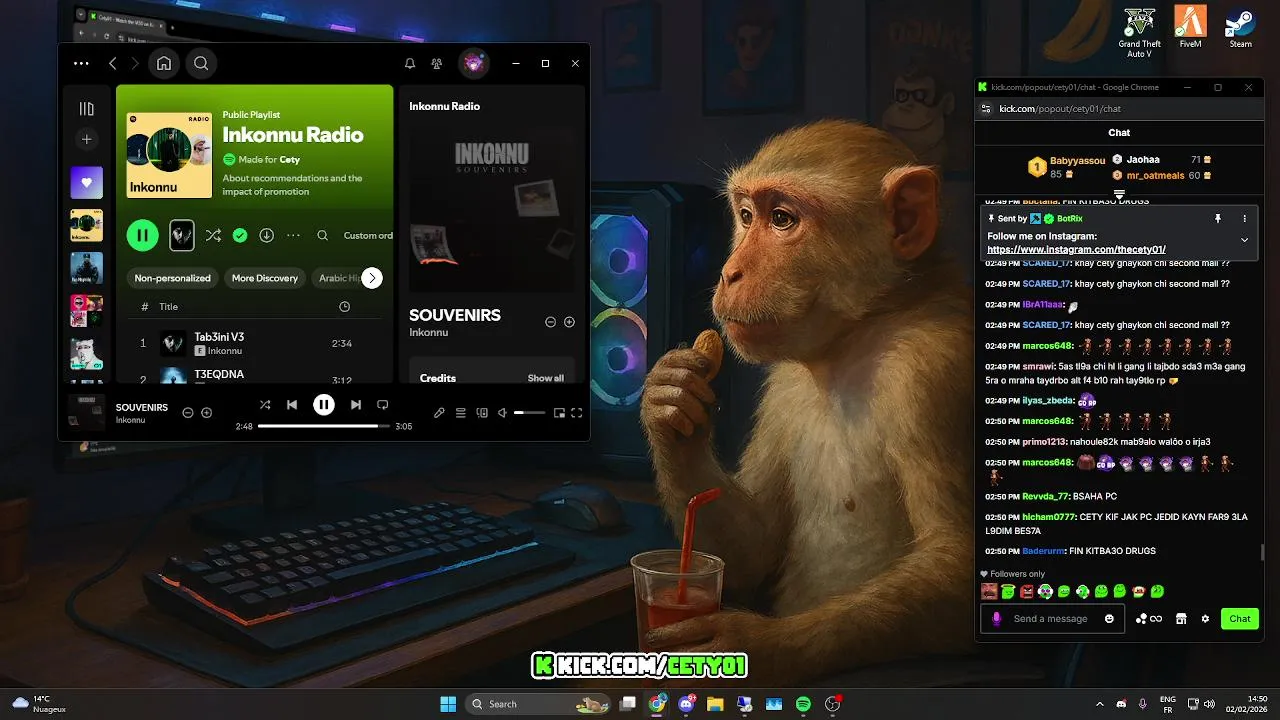1280x720 pixels.
Task: Toggle repeat in player bar
Action: (382, 405)
